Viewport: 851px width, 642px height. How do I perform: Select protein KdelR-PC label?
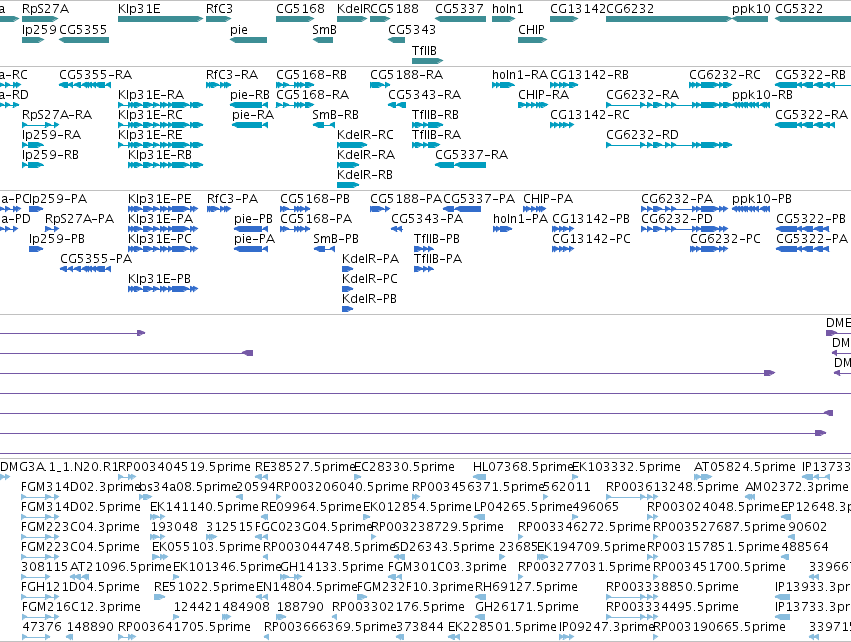pyautogui.click(x=370, y=278)
